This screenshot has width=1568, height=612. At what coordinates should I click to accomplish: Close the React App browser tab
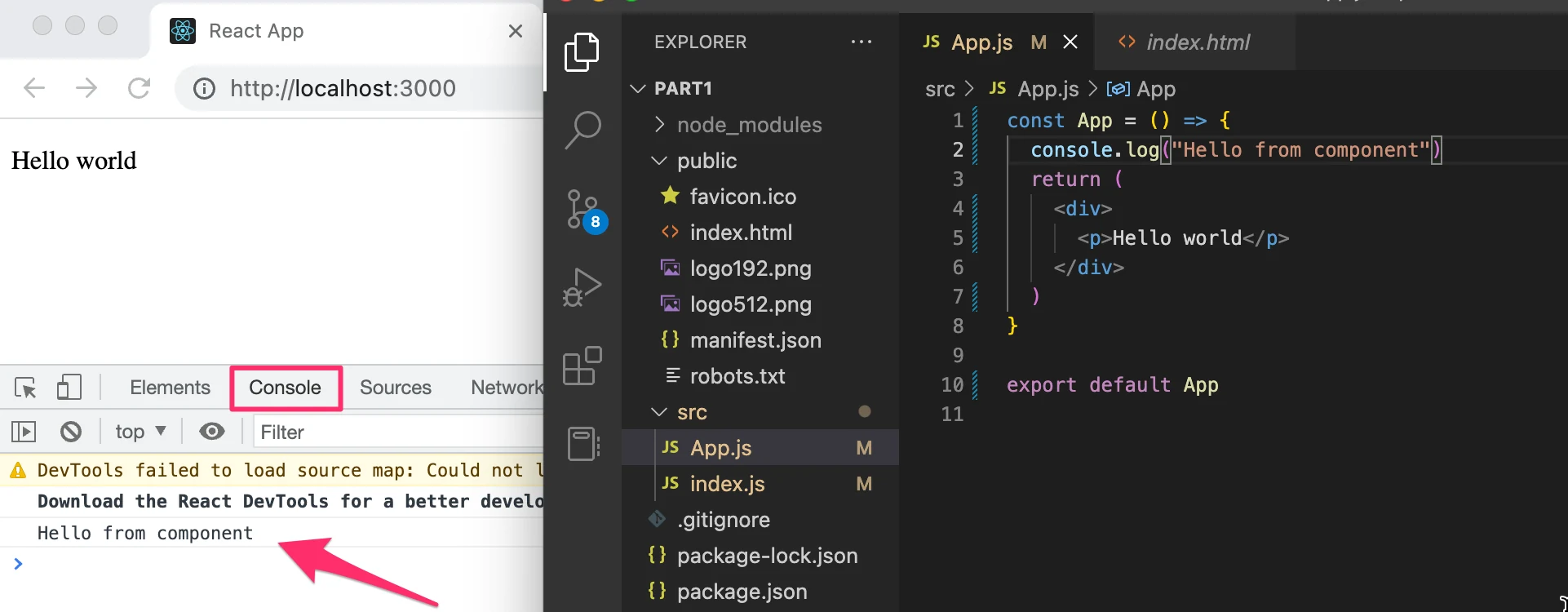point(516,31)
